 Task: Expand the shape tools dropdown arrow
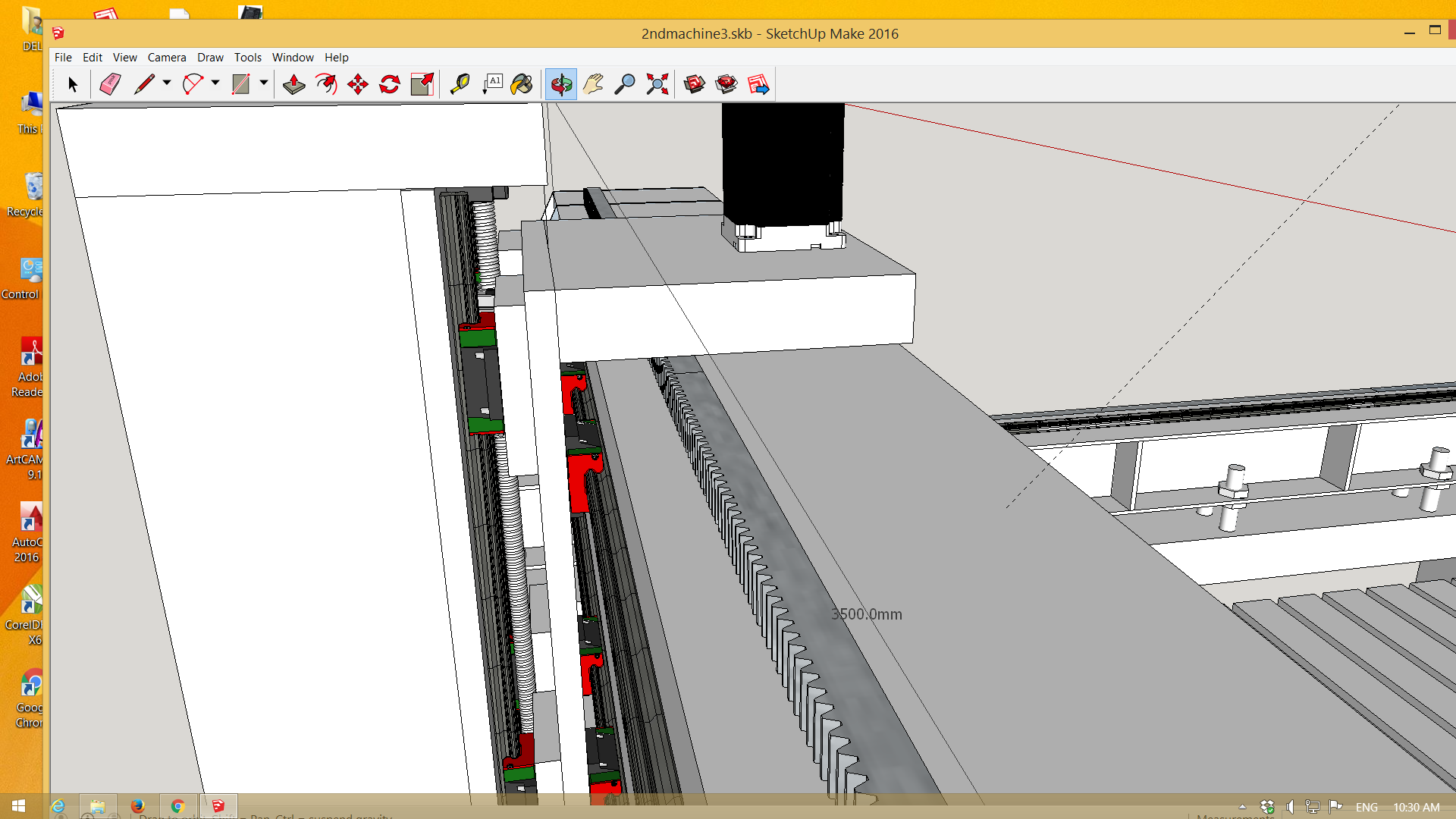click(x=264, y=83)
